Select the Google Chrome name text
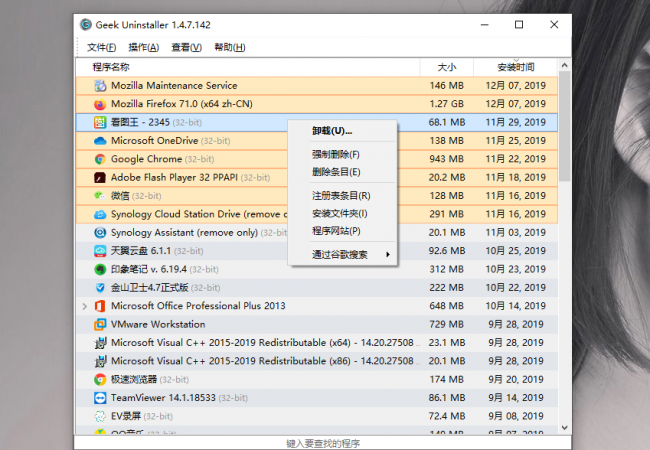The width and height of the screenshot is (650, 450). pyautogui.click(x=146, y=159)
